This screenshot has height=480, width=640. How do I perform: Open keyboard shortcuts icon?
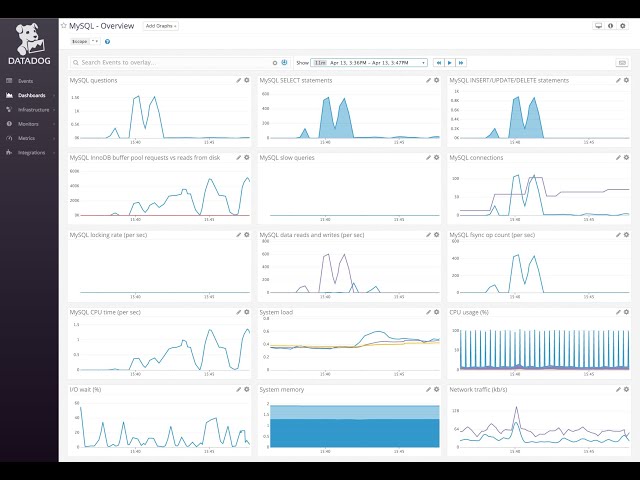pos(622,62)
